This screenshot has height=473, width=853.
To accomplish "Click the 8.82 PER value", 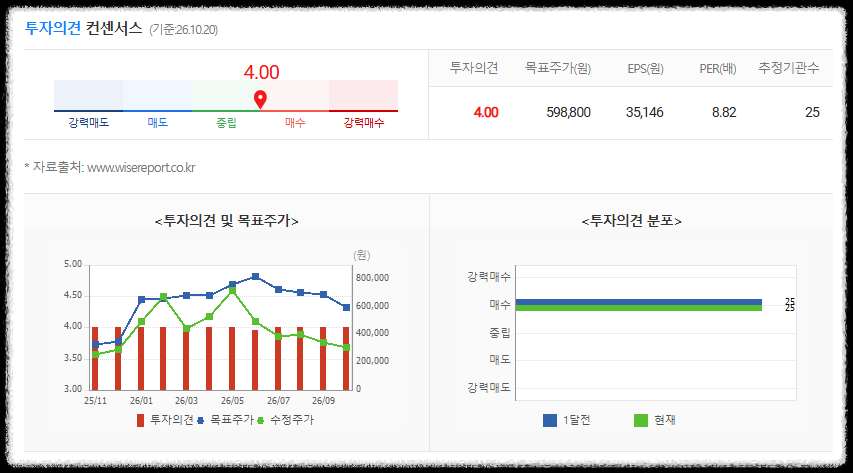I will [724, 112].
